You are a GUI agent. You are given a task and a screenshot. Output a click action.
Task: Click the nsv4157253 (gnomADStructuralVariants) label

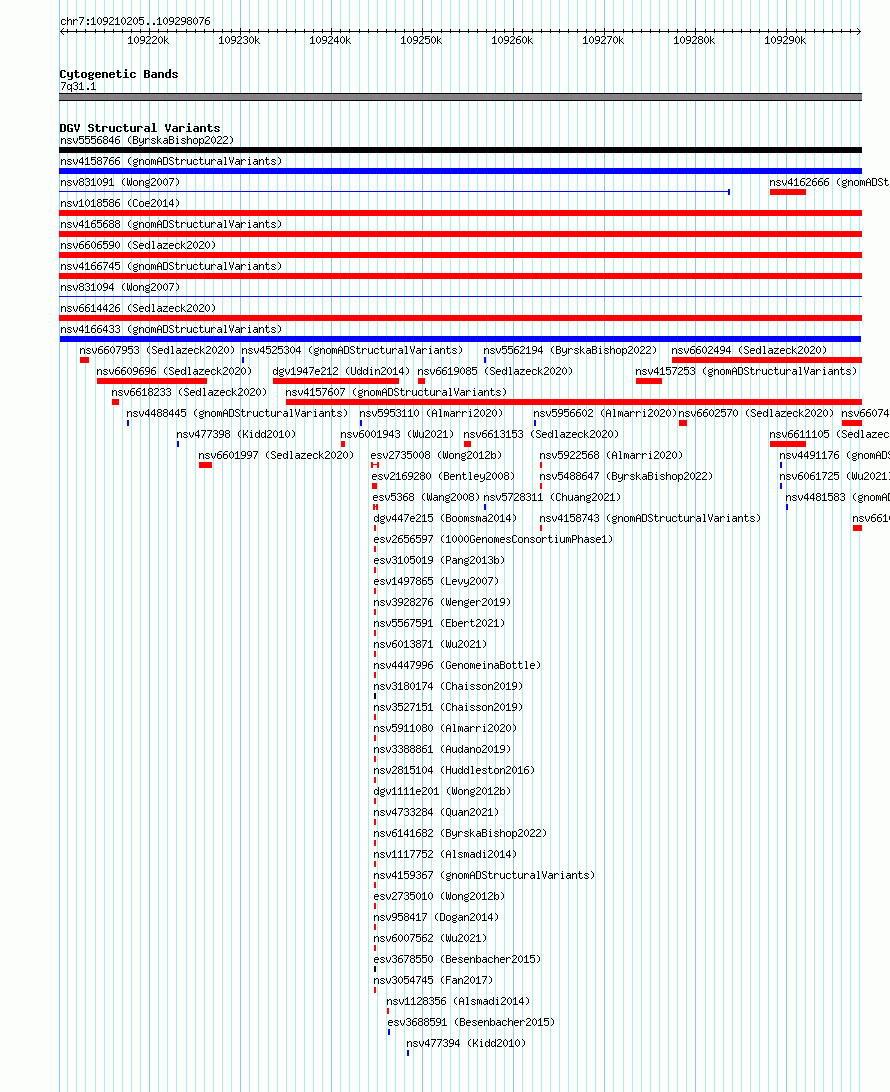pyautogui.click(x=747, y=371)
